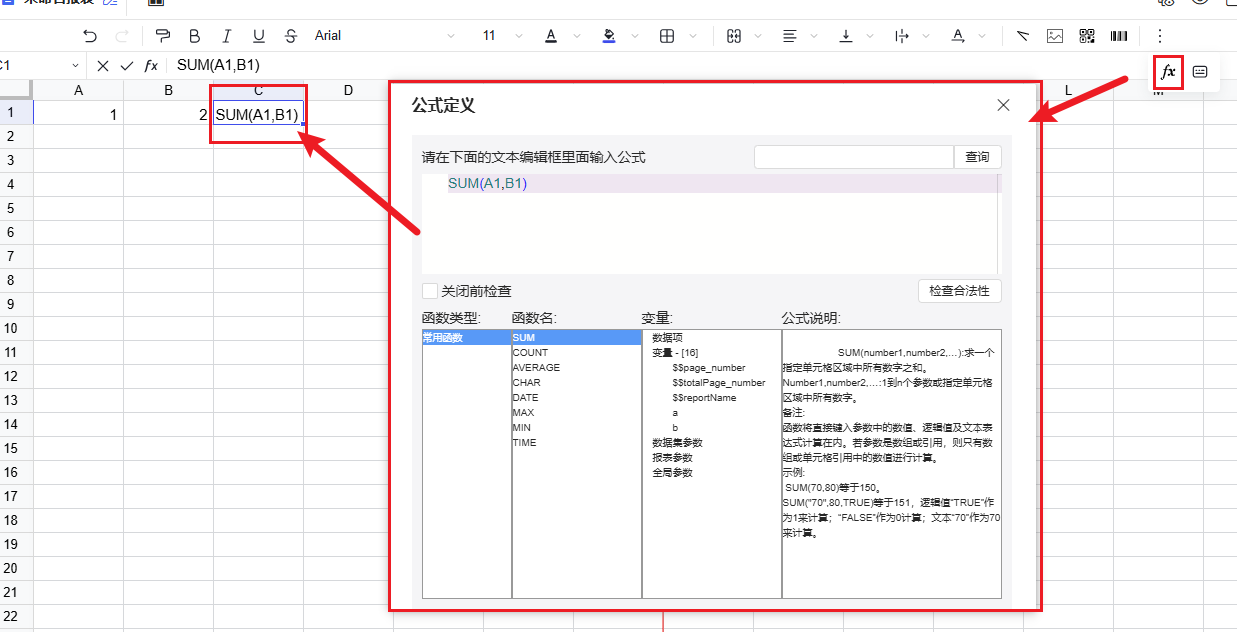Viewport: 1237px width, 632px height.
Task: Expand the cell name box dropdown
Action: (x=75, y=66)
